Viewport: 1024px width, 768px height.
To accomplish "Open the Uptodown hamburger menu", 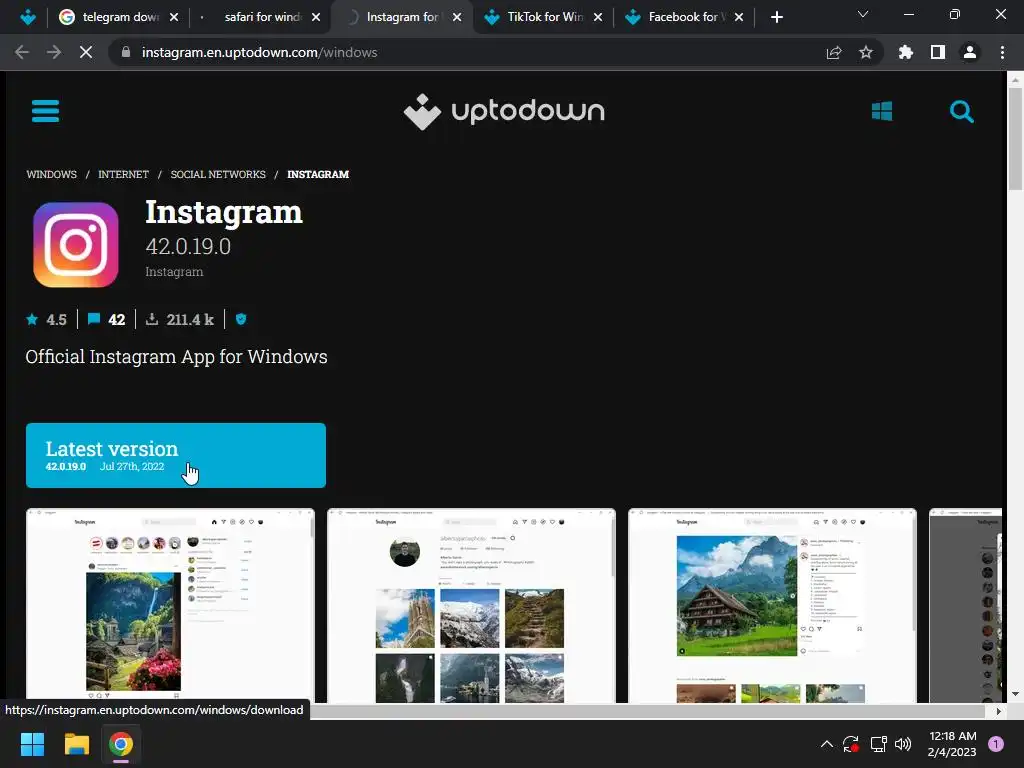I will (x=45, y=111).
